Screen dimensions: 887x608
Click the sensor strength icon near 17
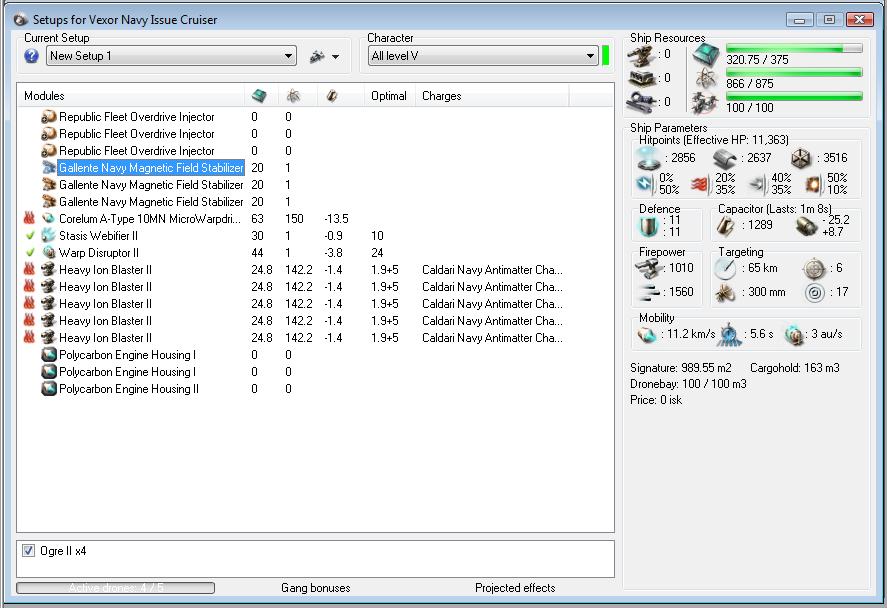pyautogui.click(x=815, y=292)
